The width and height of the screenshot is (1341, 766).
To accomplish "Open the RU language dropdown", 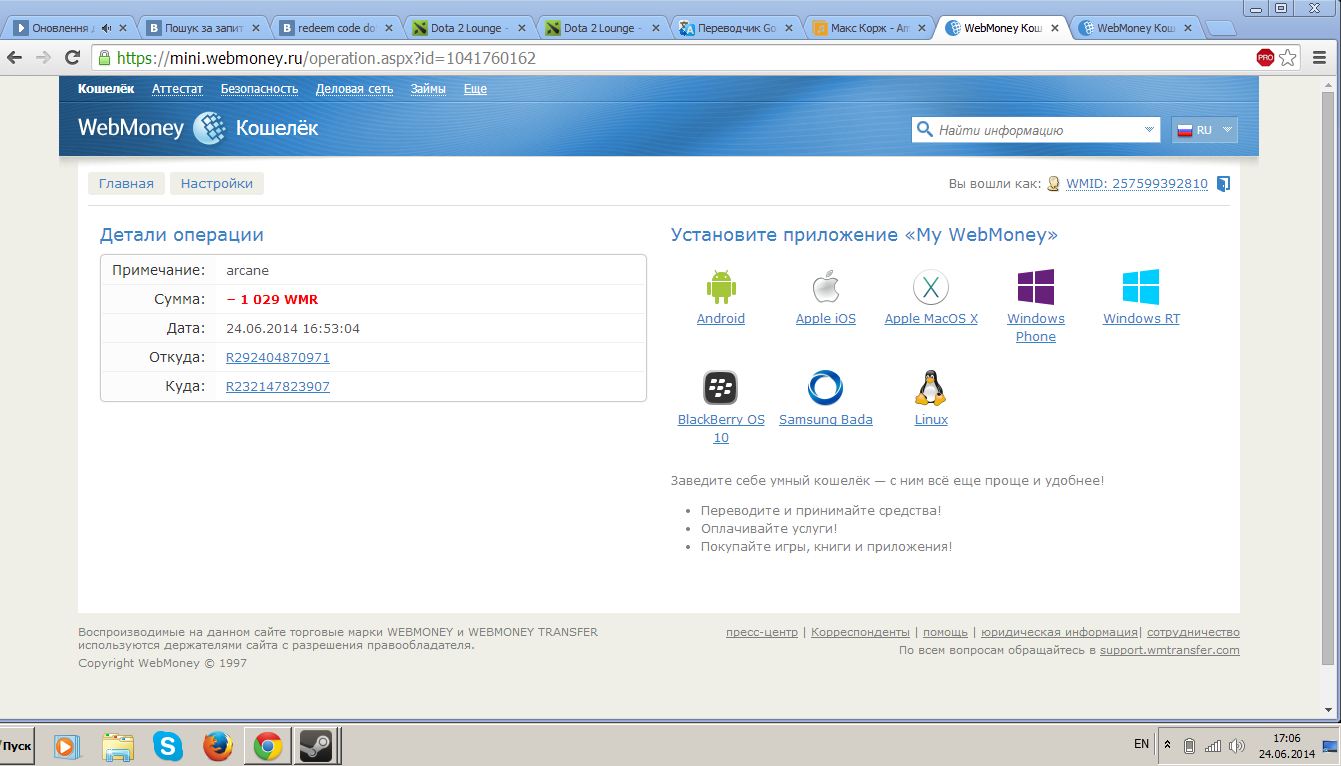I will 1204,130.
